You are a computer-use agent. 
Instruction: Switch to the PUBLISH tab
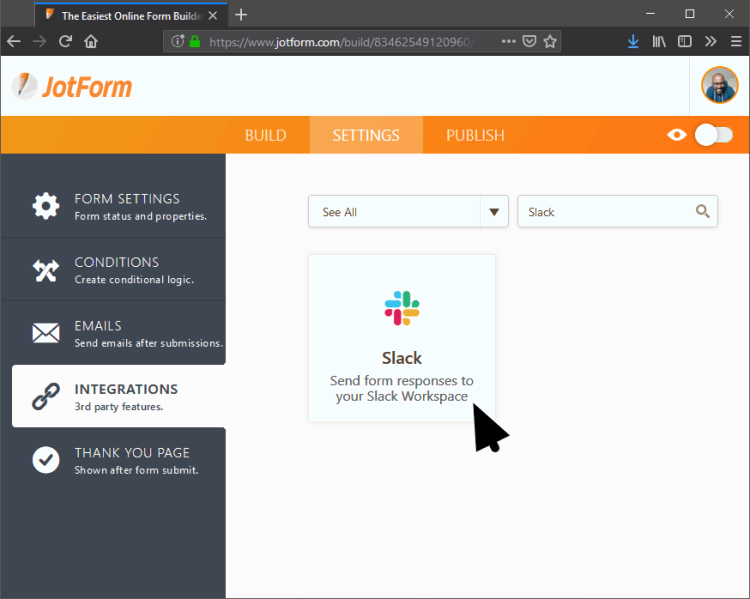[x=475, y=135]
